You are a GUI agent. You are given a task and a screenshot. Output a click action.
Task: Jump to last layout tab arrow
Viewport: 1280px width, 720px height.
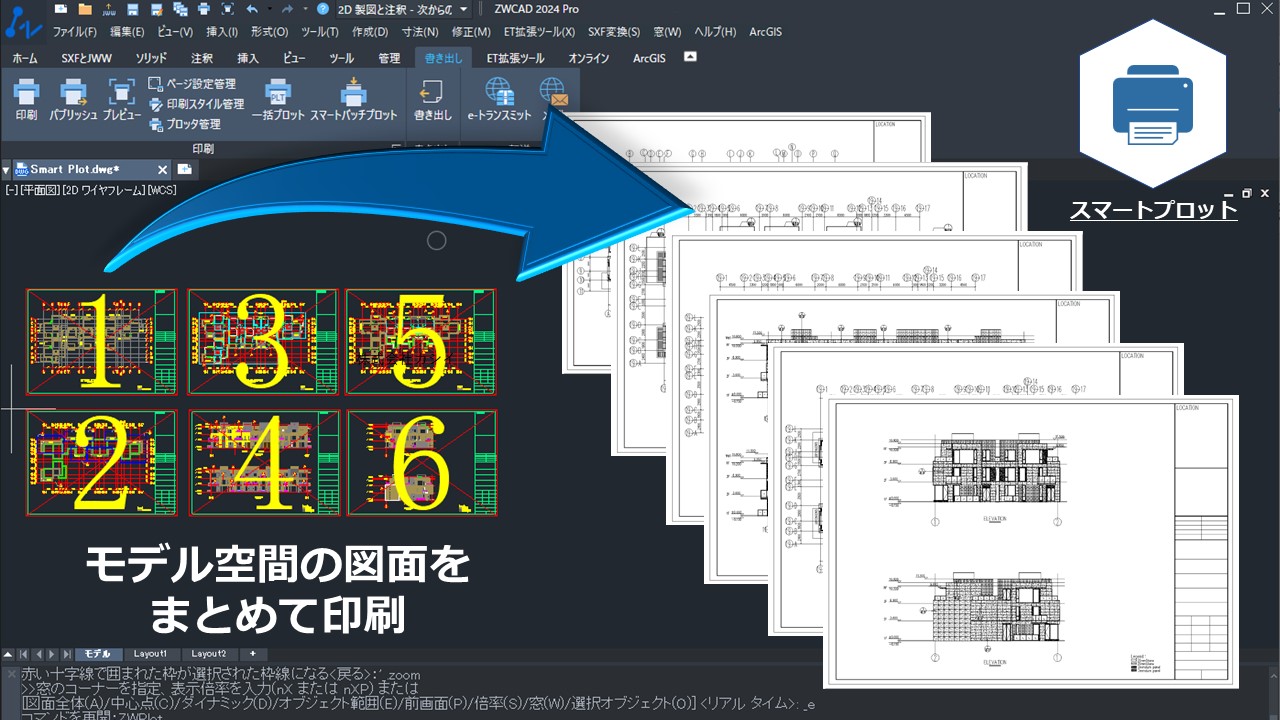[x=66, y=654]
